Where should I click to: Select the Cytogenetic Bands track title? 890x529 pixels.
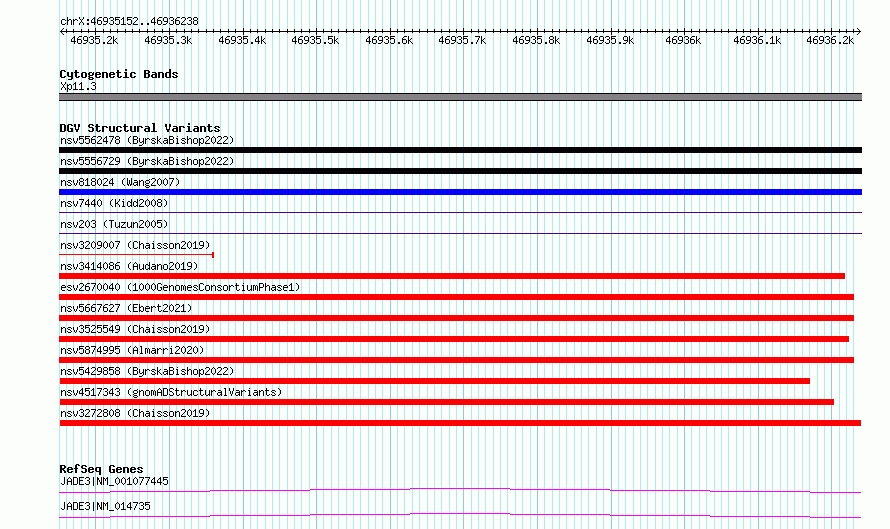(119, 74)
